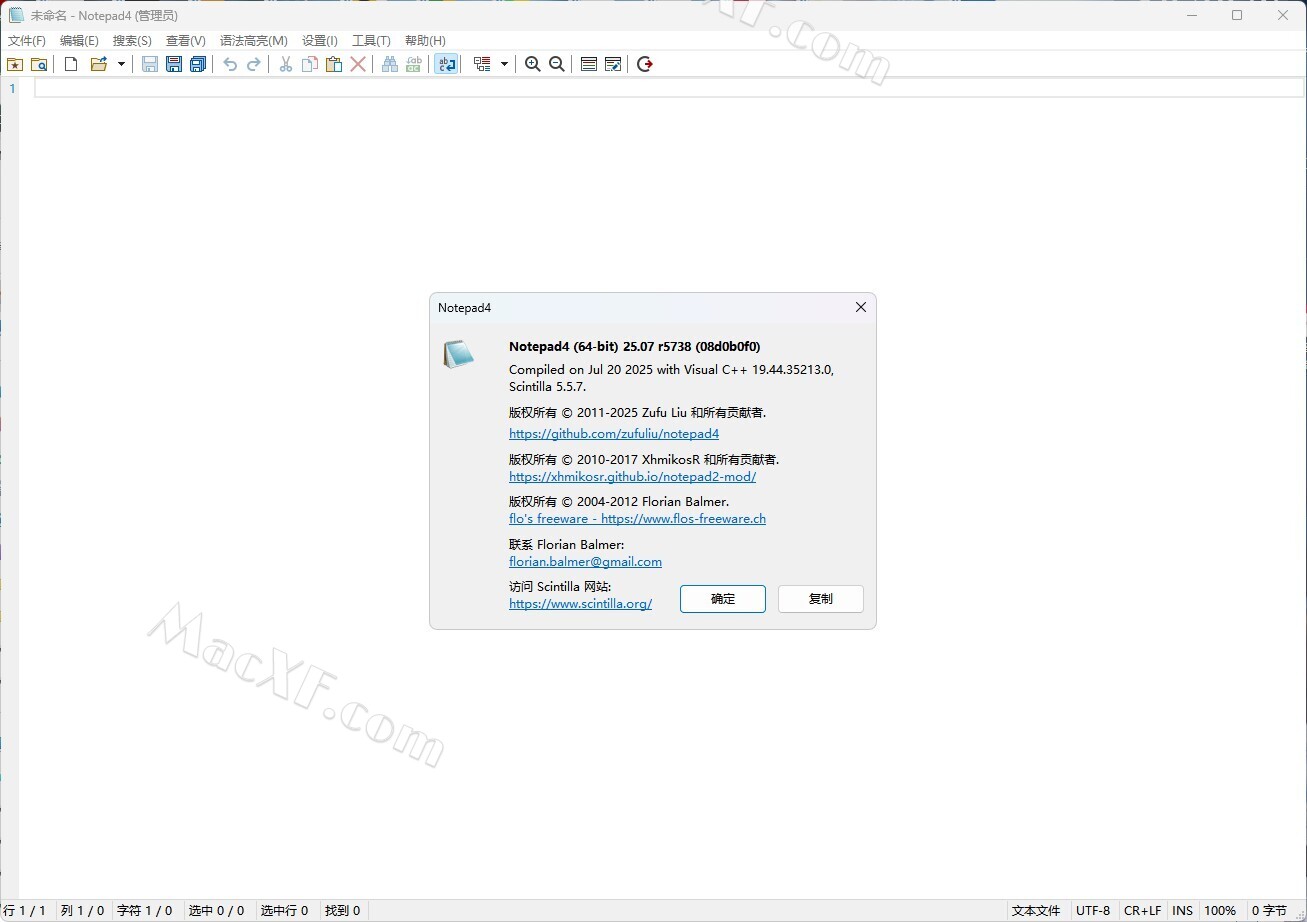Click the 字符 1 / 0 status entry
1307x922 pixels.
145,911
